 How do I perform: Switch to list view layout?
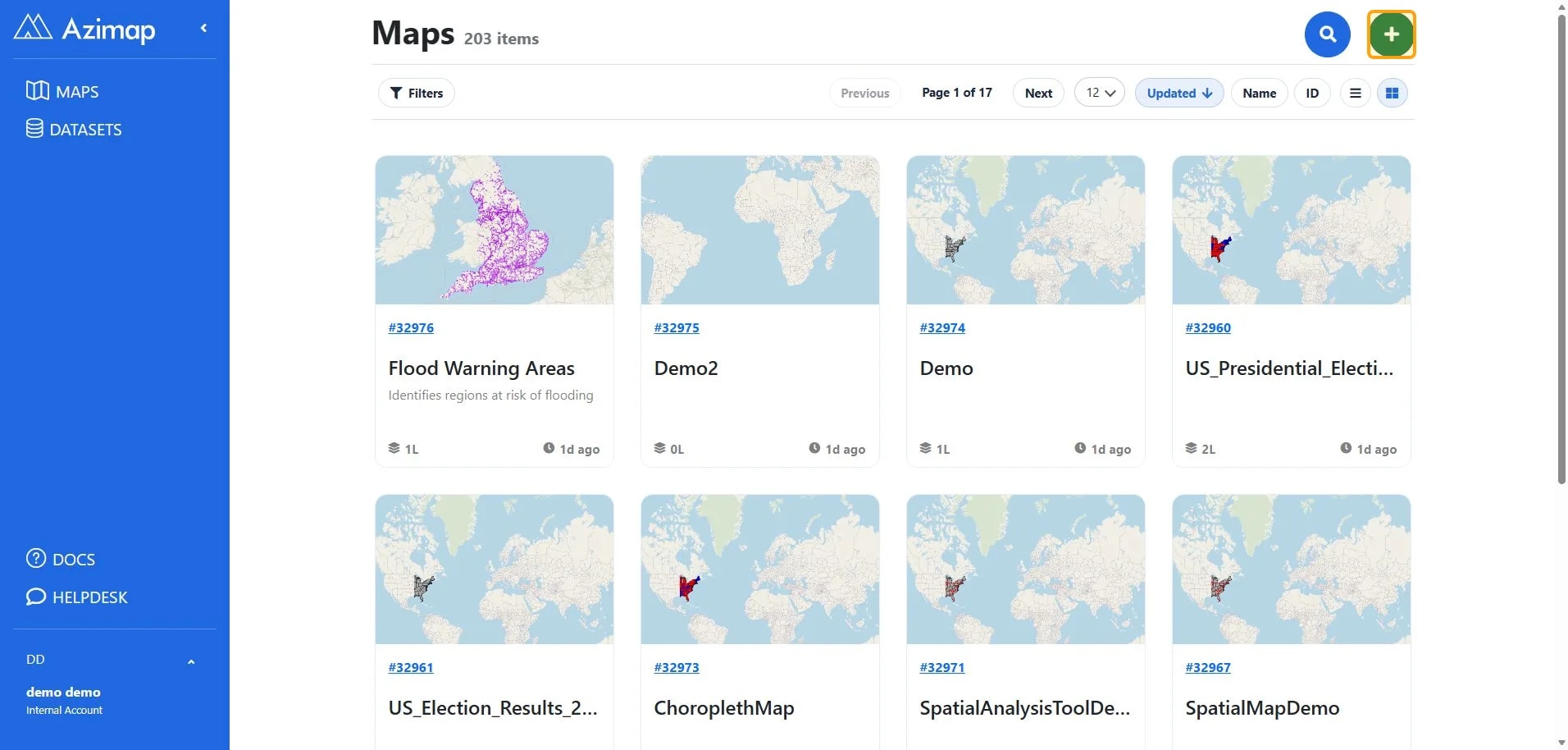coord(1356,93)
